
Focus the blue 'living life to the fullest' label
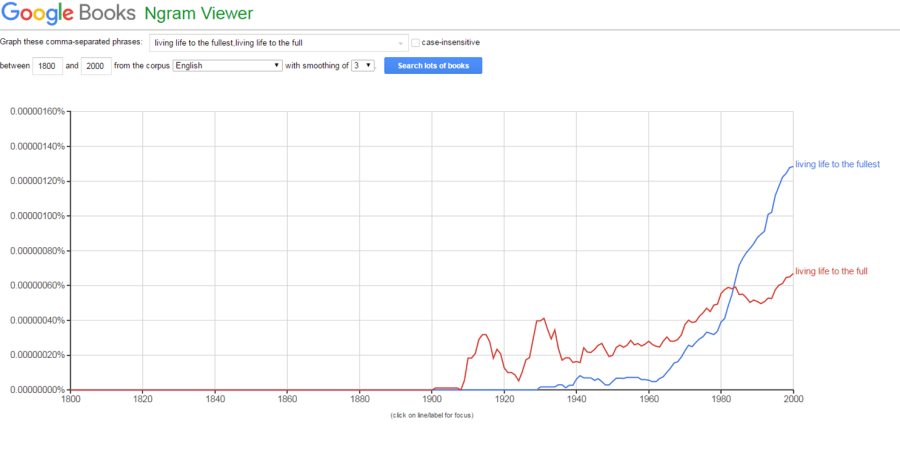tap(836, 164)
